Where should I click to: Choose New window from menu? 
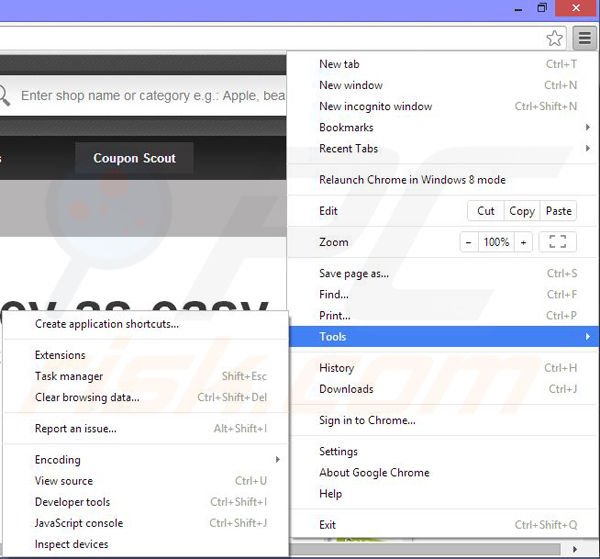pos(444,85)
